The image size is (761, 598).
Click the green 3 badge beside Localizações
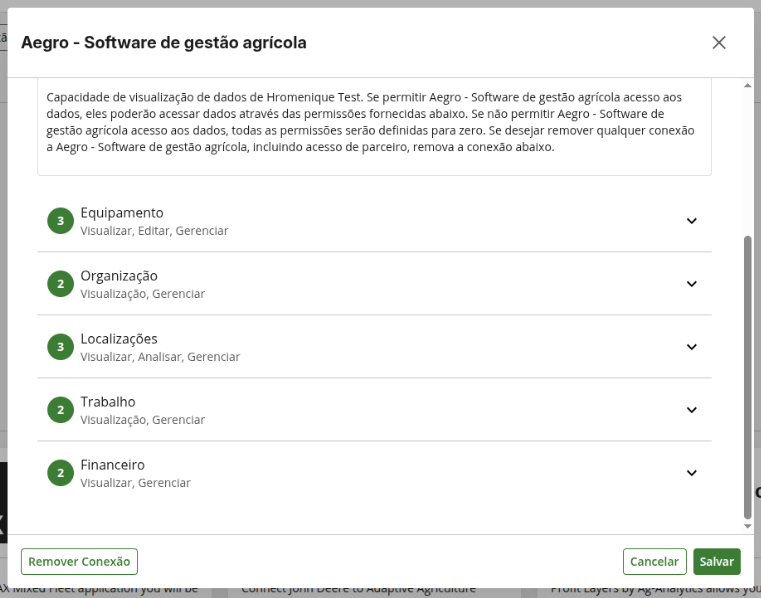(61, 347)
